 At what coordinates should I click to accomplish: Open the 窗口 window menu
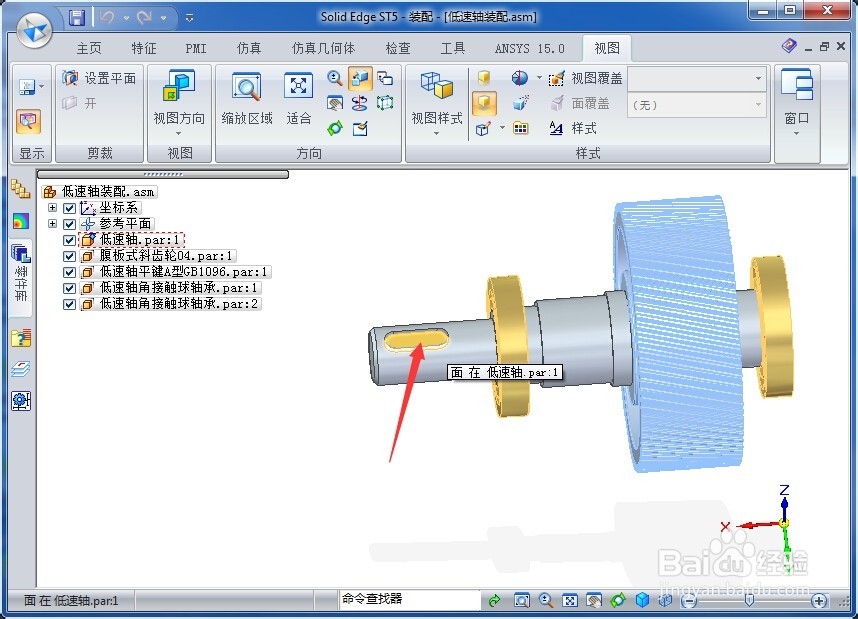point(797,102)
